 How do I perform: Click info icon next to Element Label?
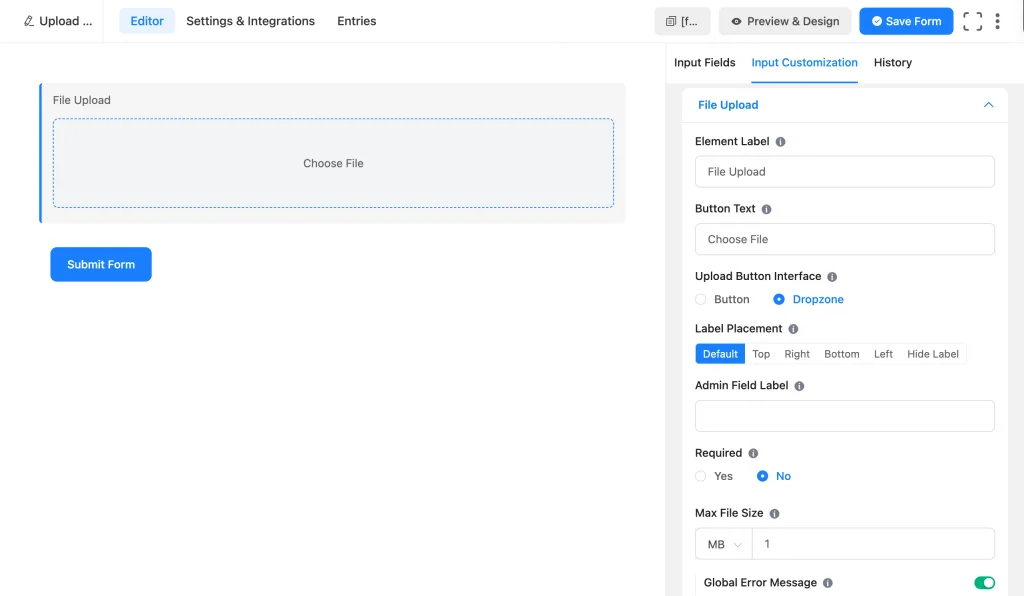780,142
